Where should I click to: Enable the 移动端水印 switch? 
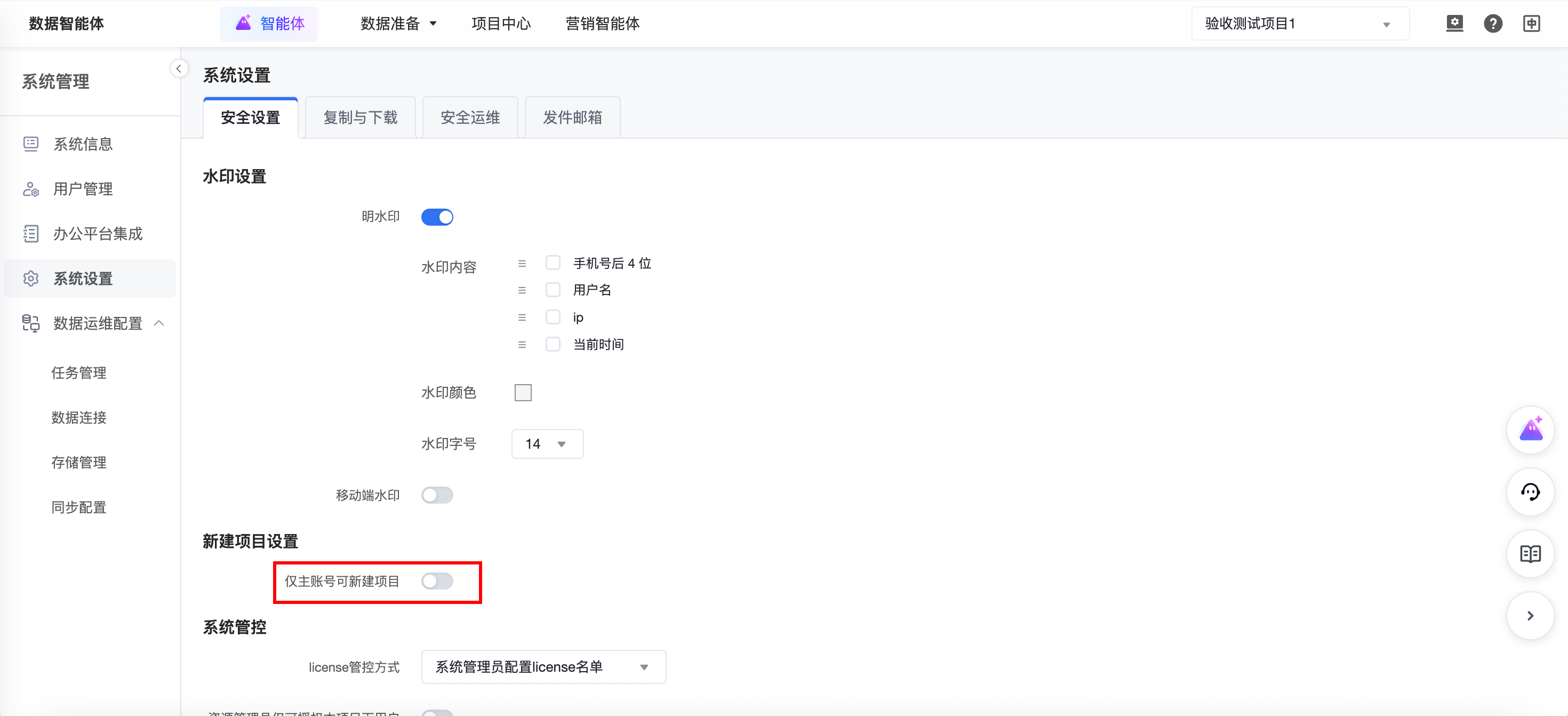click(437, 495)
